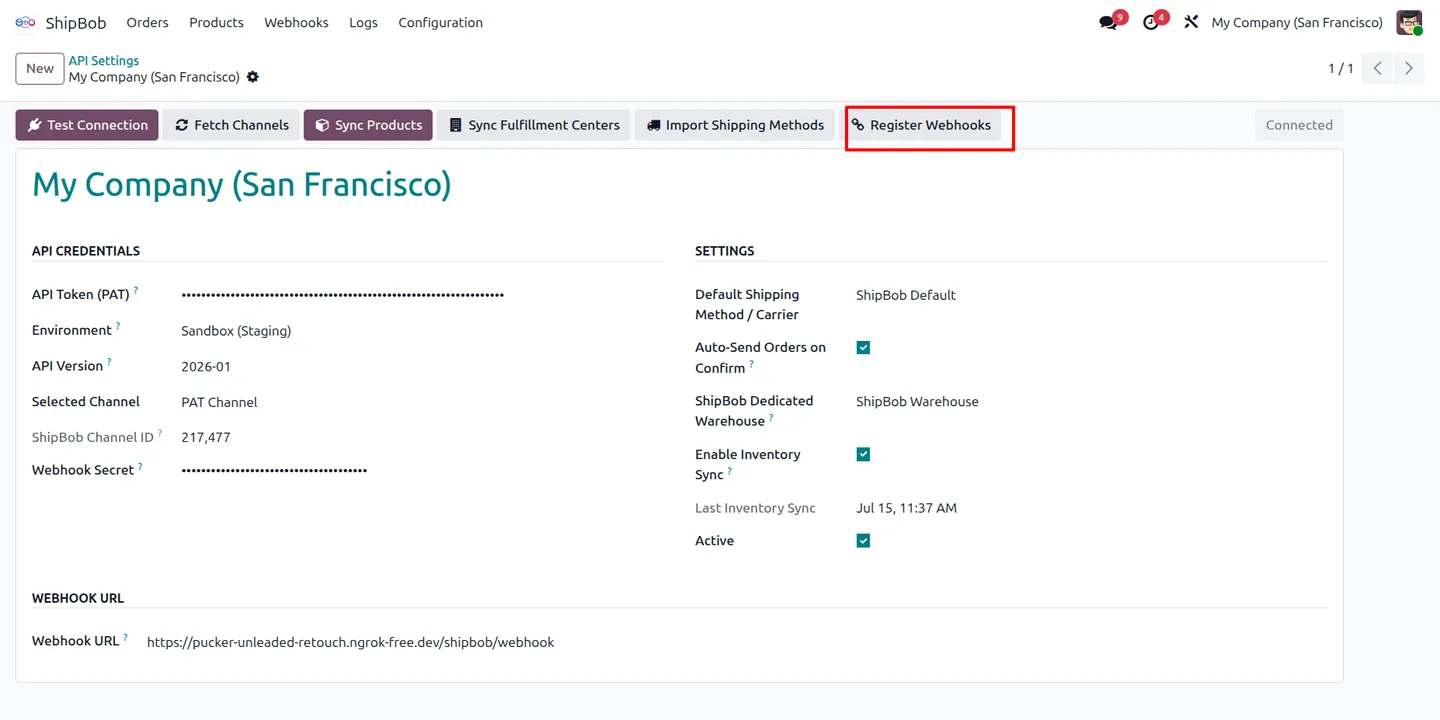Viewport: 1440px width, 720px height.
Task: Open the ShipBob app home icon
Action: (25, 22)
